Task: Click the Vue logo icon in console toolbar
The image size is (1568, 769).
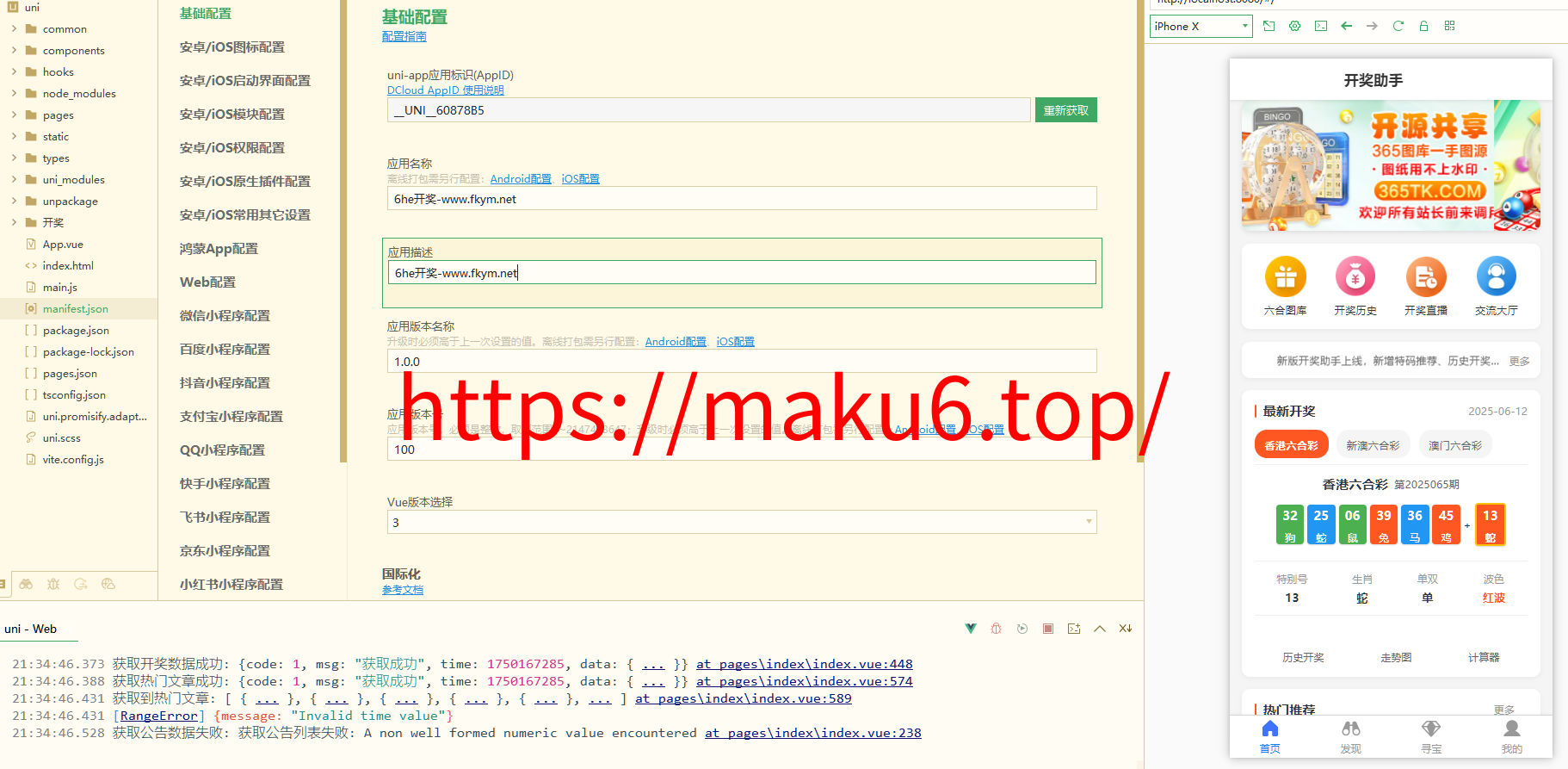Action: click(971, 629)
